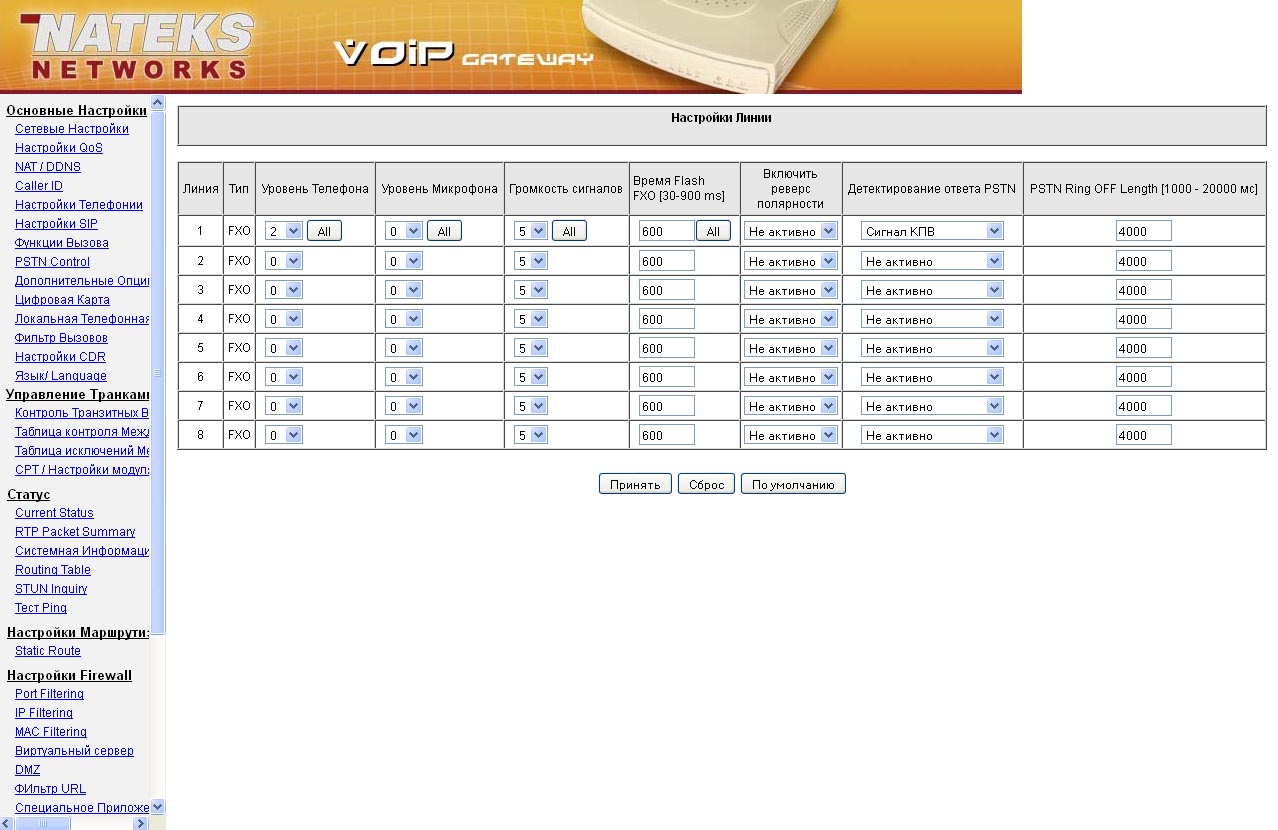The height and width of the screenshot is (830, 1278).
Task: Open Сетевые Настройки in the sidebar
Action: (72, 129)
